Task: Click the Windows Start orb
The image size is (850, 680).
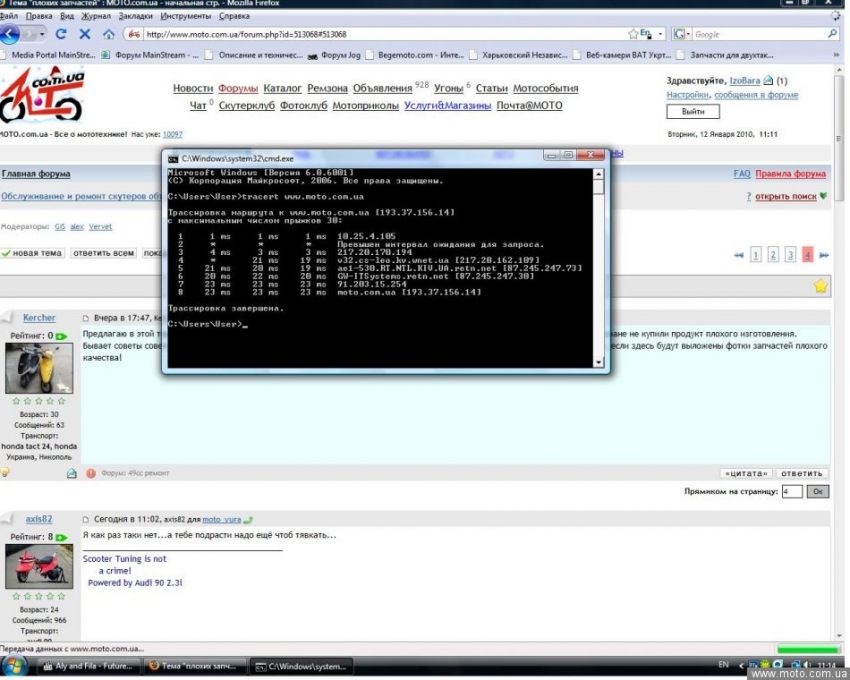Action: click(15, 666)
